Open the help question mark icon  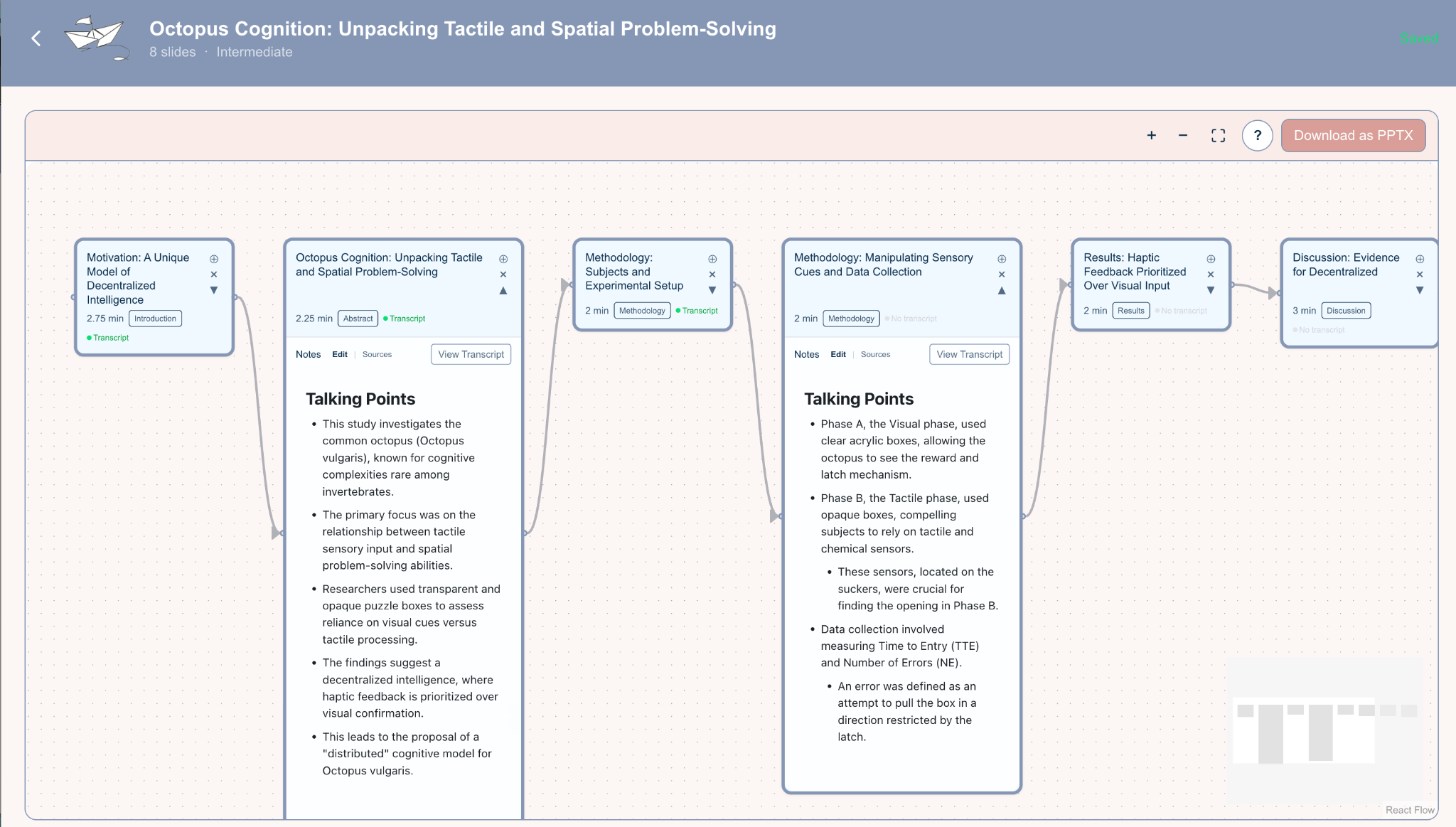pos(1257,135)
